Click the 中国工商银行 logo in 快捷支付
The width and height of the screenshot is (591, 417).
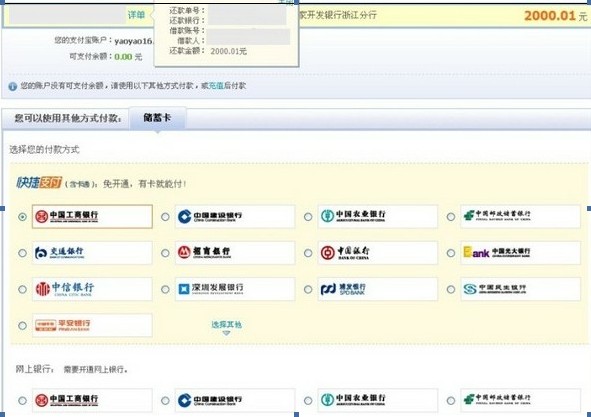pyautogui.click(x=66, y=216)
